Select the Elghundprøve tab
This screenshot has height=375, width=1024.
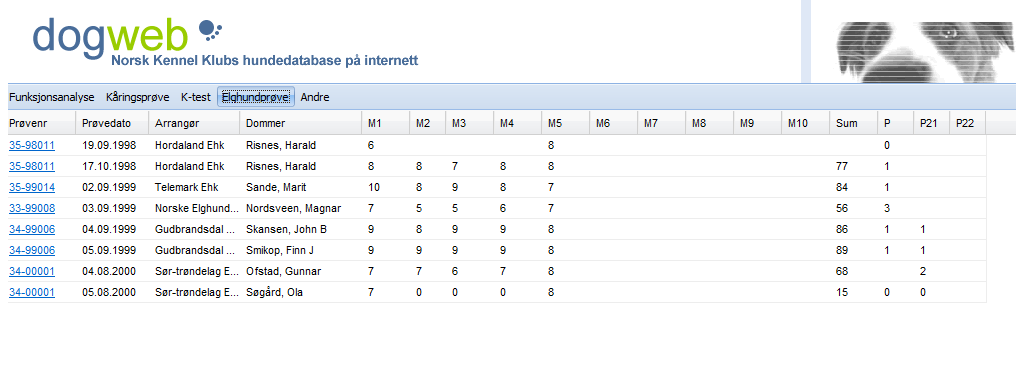click(256, 97)
